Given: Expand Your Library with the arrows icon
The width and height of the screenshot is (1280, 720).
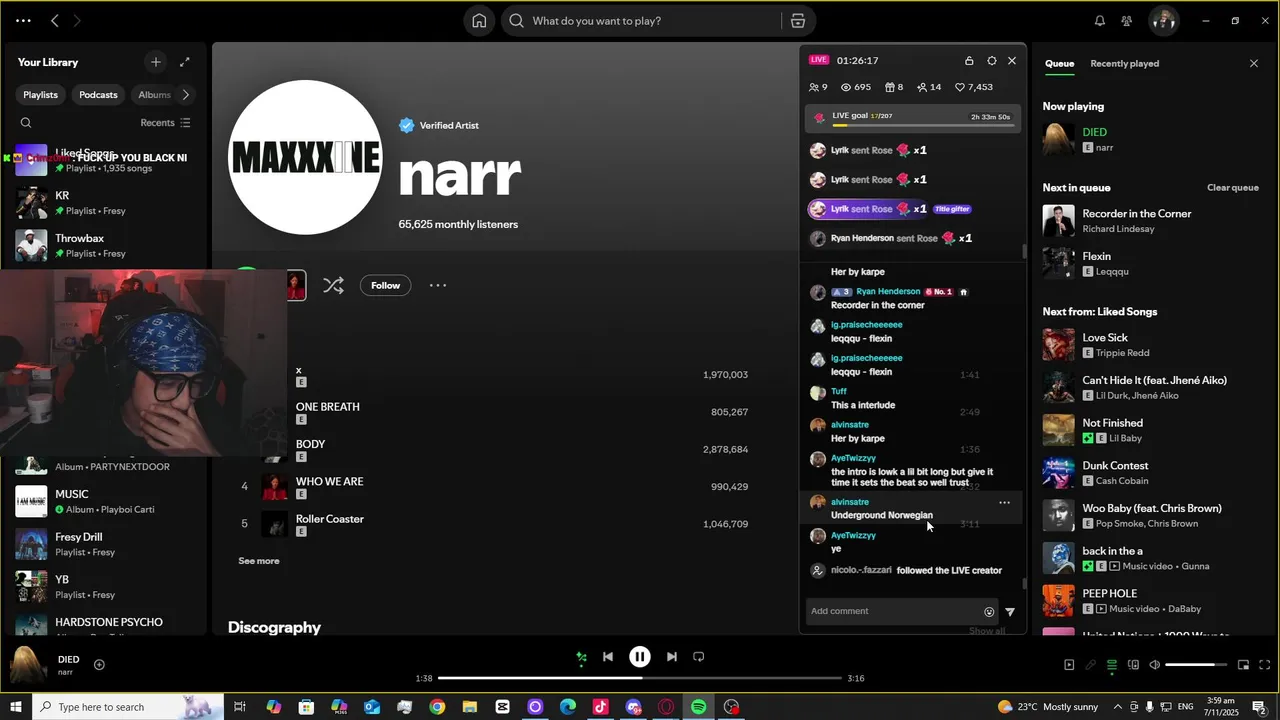Looking at the screenshot, I should click(x=185, y=62).
